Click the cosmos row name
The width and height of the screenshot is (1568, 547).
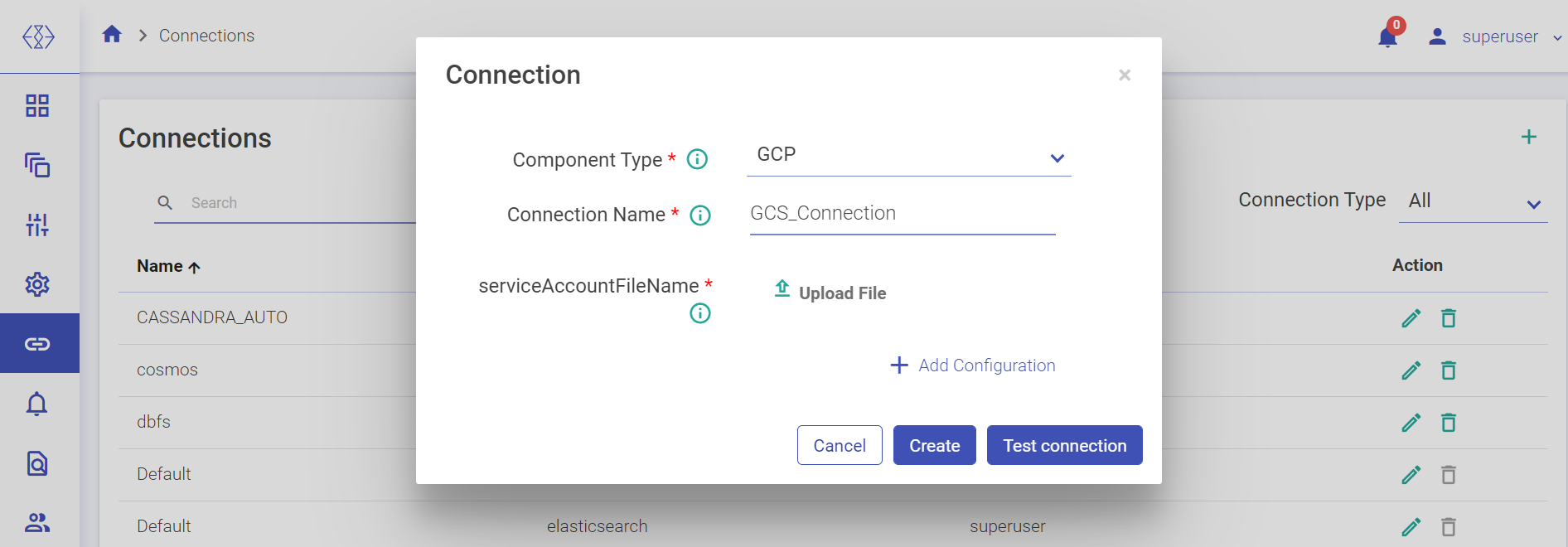167,370
